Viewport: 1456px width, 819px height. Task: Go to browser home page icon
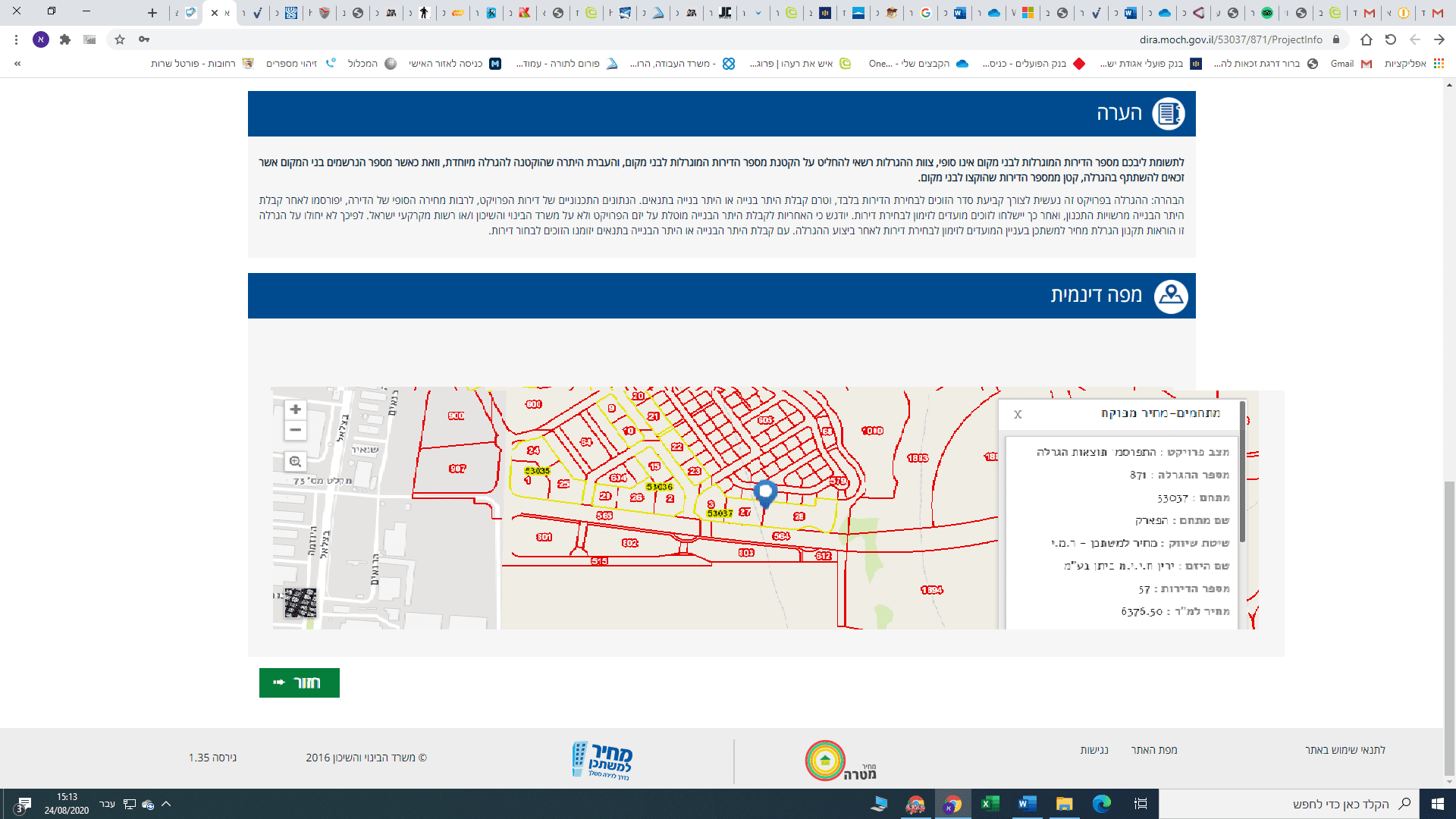[x=1366, y=39]
